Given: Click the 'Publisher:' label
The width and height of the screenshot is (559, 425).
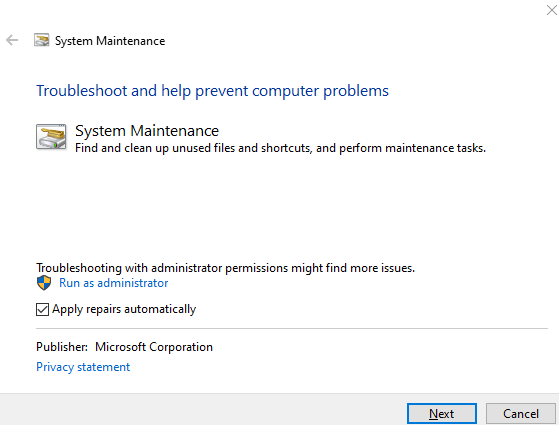Looking at the screenshot, I should click(x=62, y=347).
